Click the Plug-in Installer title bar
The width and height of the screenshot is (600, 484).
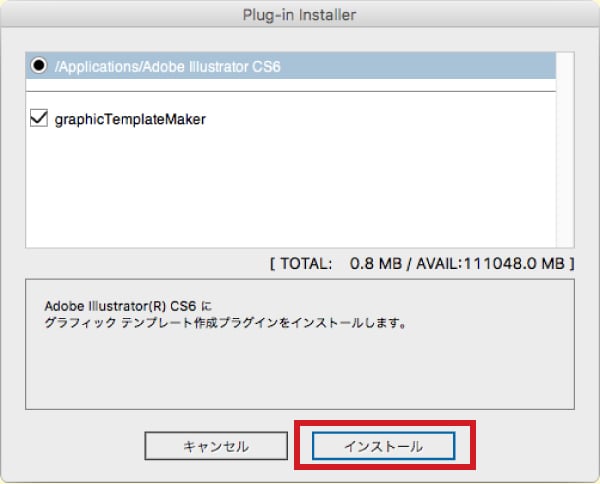coord(300,15)
